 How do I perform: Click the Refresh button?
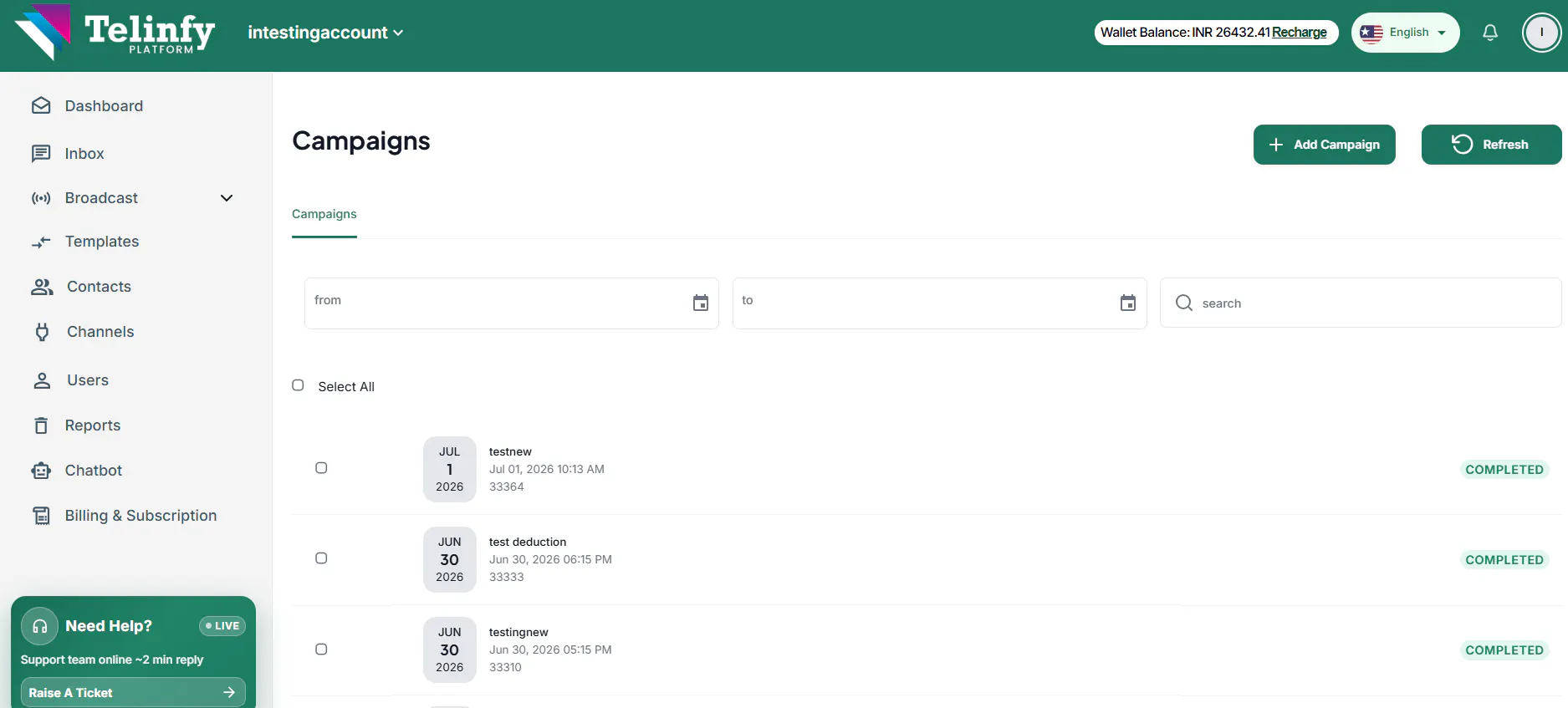[x=1491, y=145]
